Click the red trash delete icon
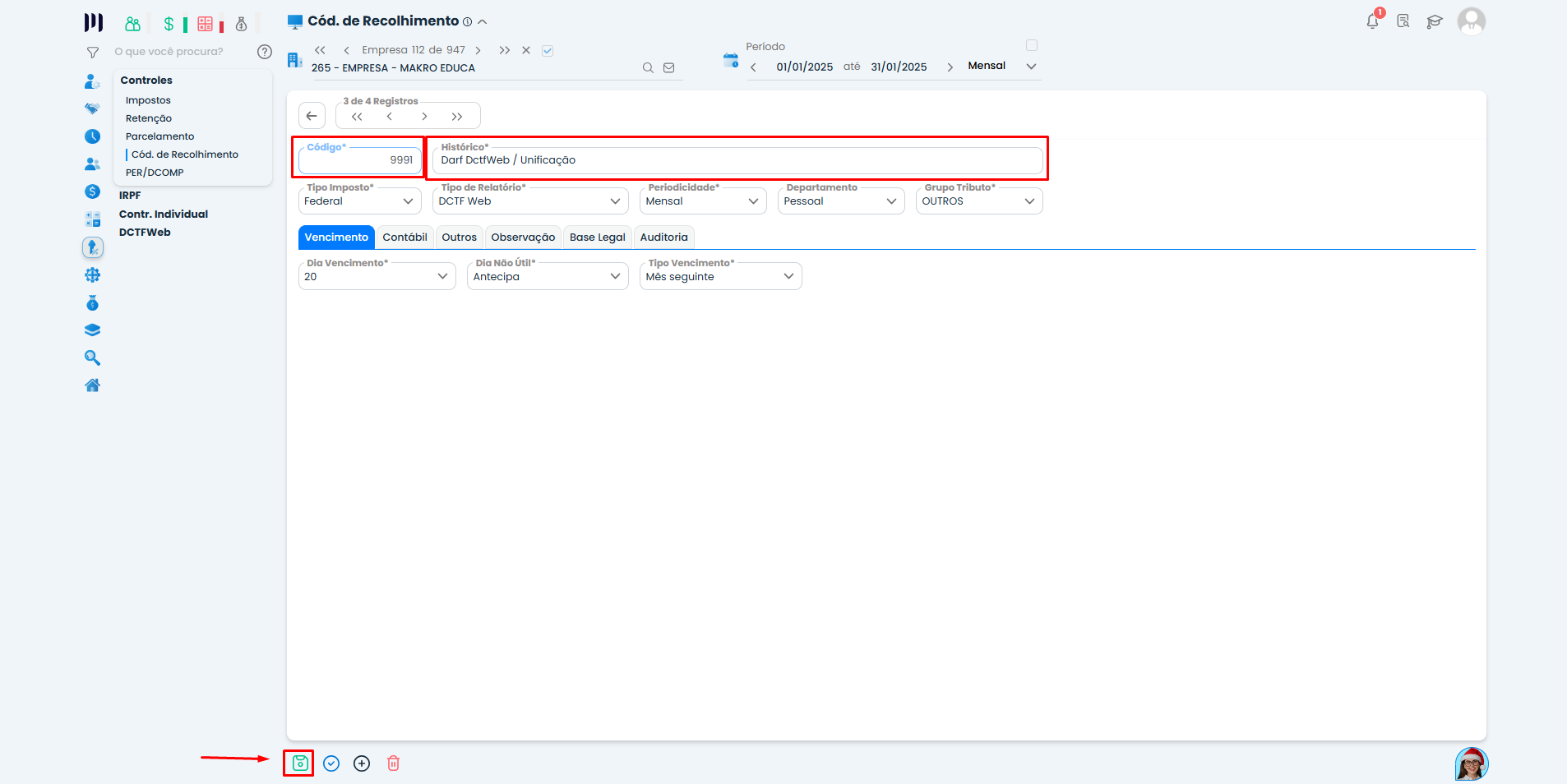This screenshot has height=784, width=1567. click(x=393, y=763)
